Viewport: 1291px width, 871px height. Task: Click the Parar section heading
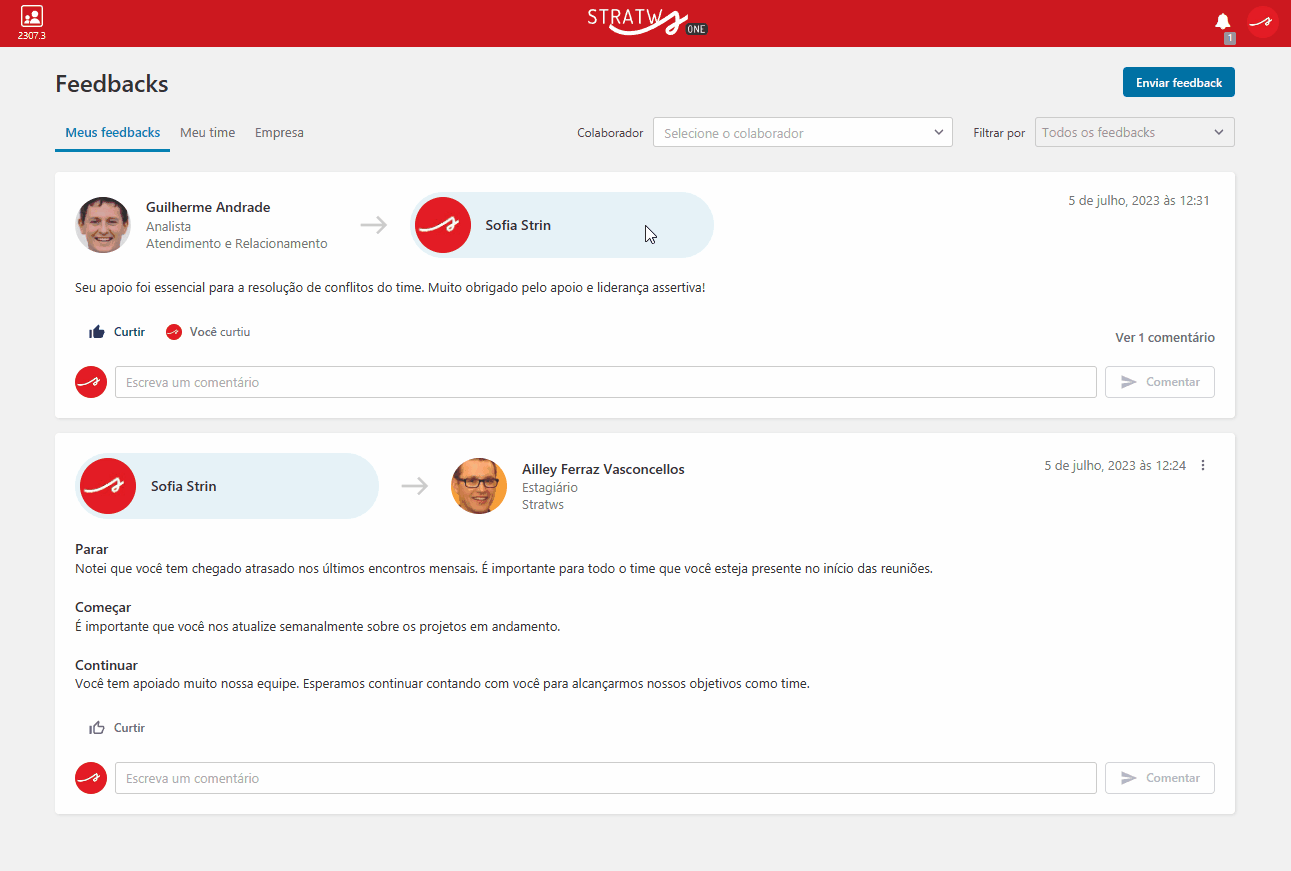92,549
